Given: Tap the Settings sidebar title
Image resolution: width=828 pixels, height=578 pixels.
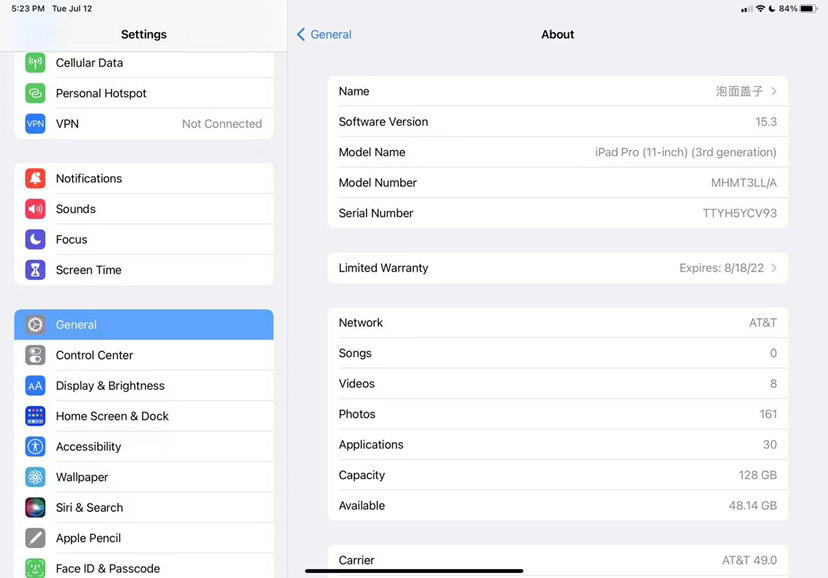Looking at the screenshot, I should coord(144,35).
